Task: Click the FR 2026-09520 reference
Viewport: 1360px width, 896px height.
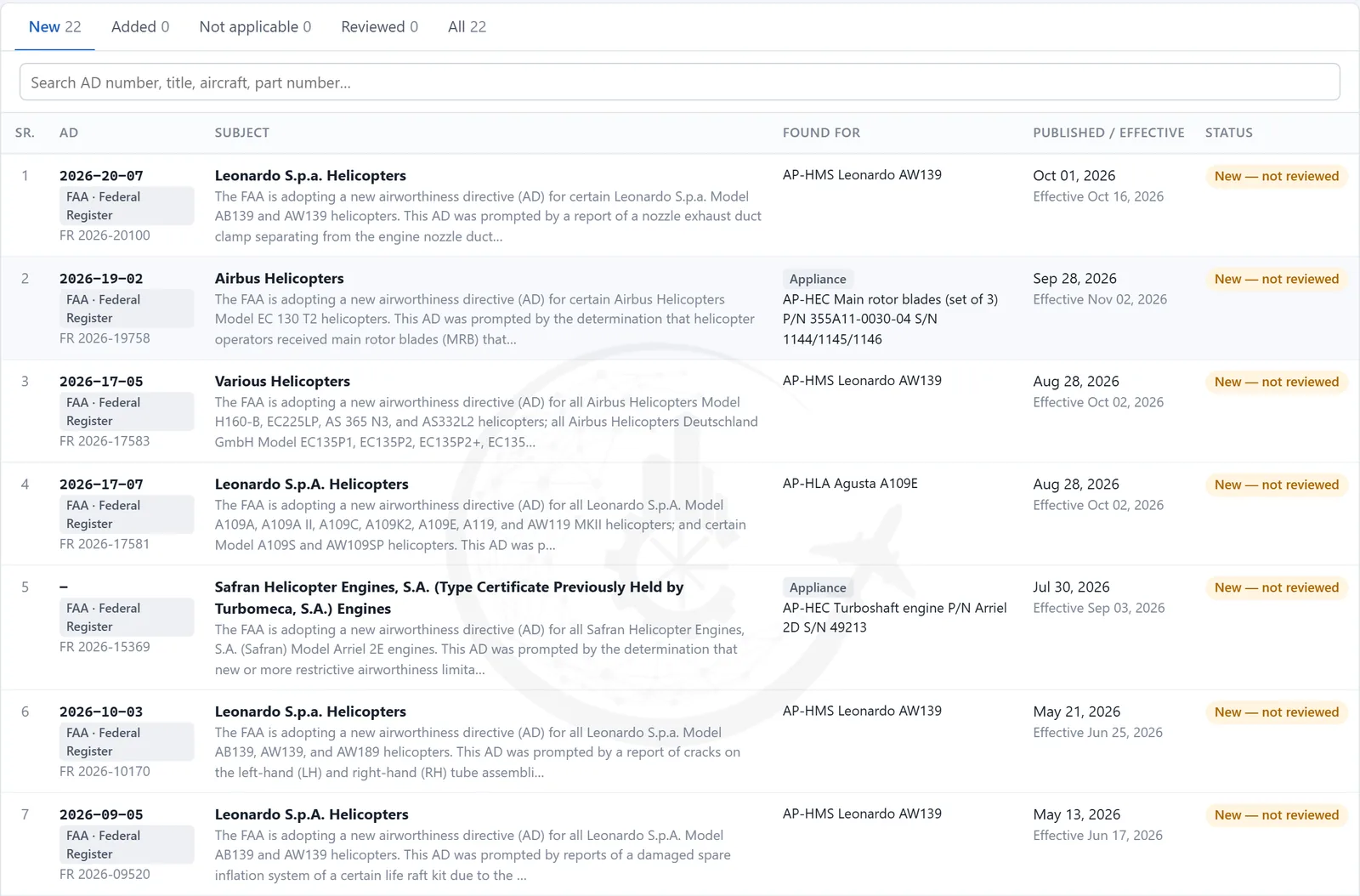Action: pyautogui.click(x=105, y=875)
